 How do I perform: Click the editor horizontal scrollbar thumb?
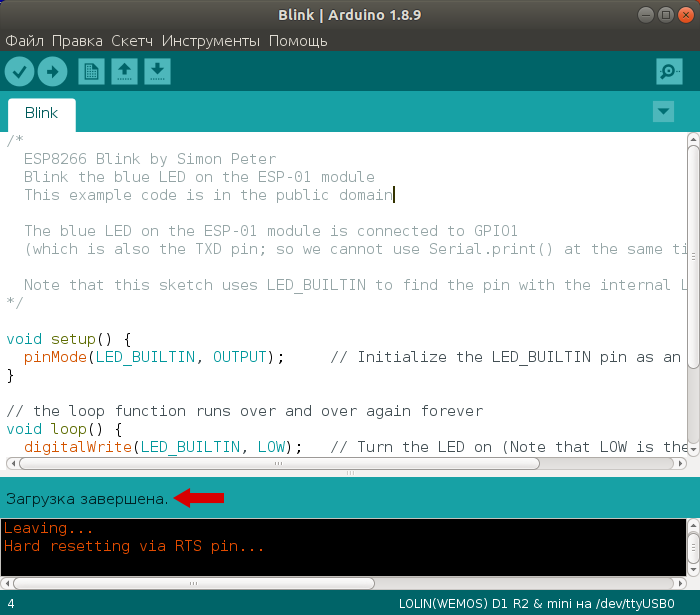point(279,463)
